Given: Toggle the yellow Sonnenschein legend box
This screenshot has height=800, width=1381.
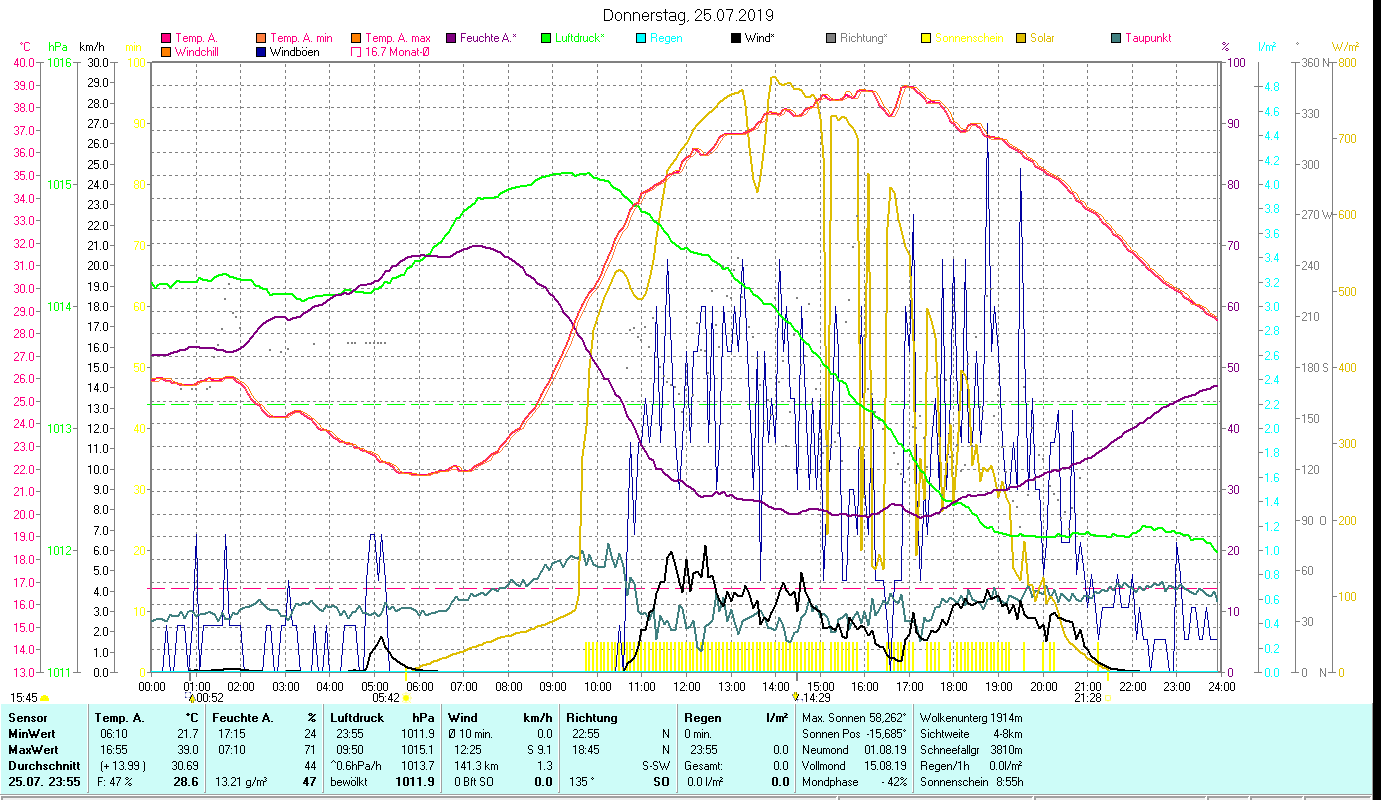Looking at the screenshot, I should tap(927, 39).
